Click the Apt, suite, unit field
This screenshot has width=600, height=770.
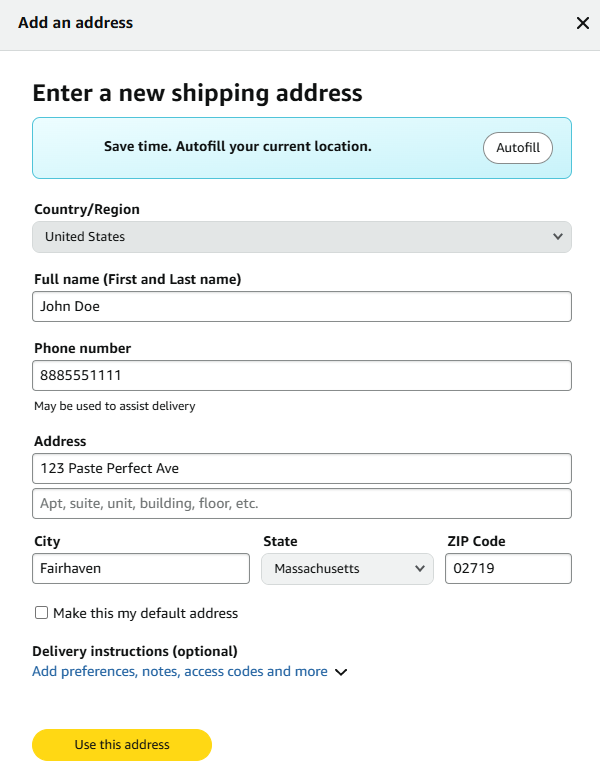(301, 503)
